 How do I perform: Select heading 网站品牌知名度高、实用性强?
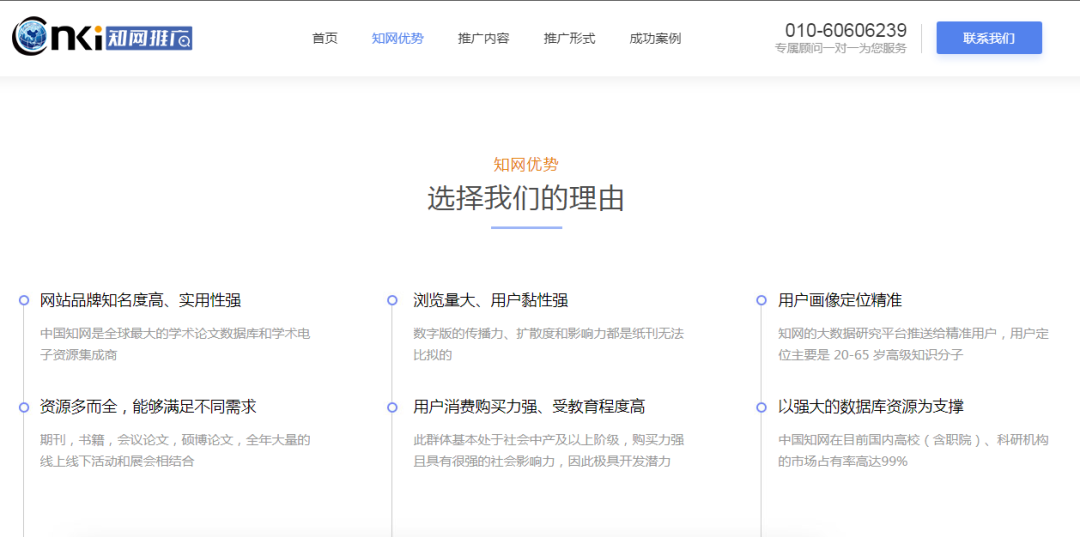click(x=141, y=300)
